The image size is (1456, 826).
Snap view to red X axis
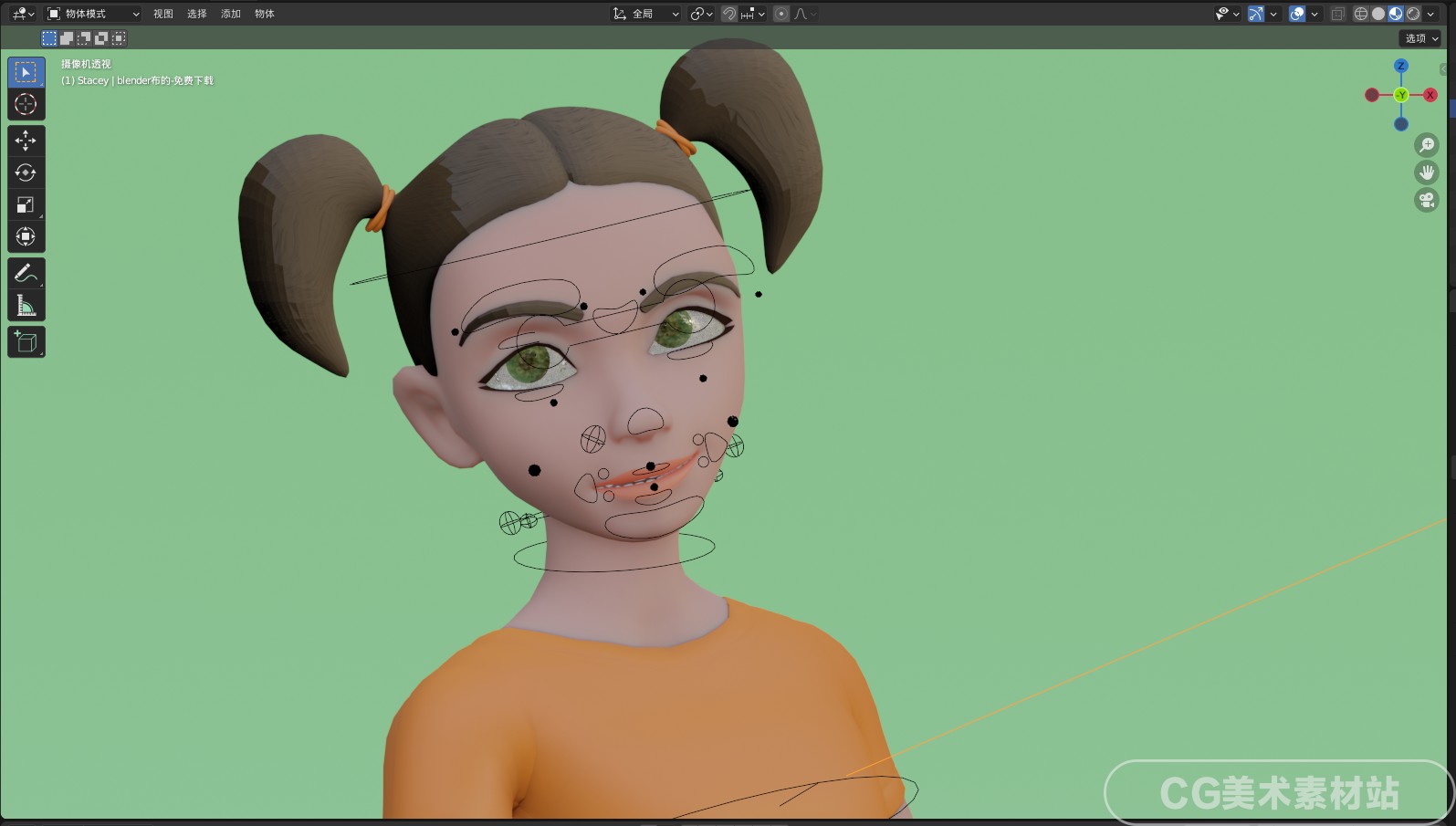(1430, 95)
